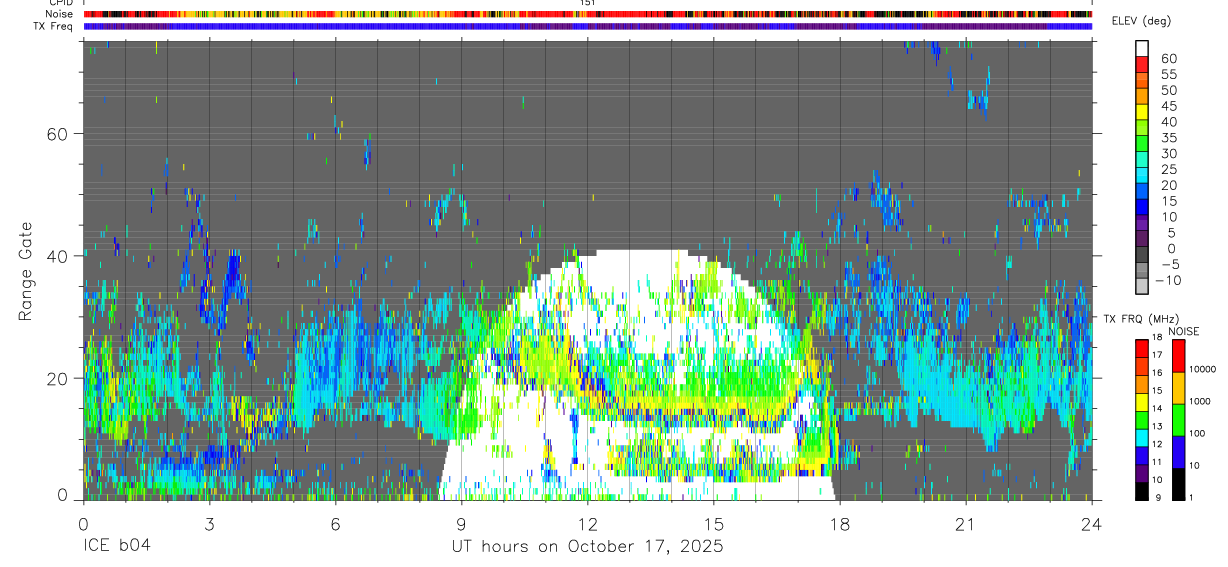
Task: Click the '20' tick label on the Range Gate axis
Action: (57, 378)
